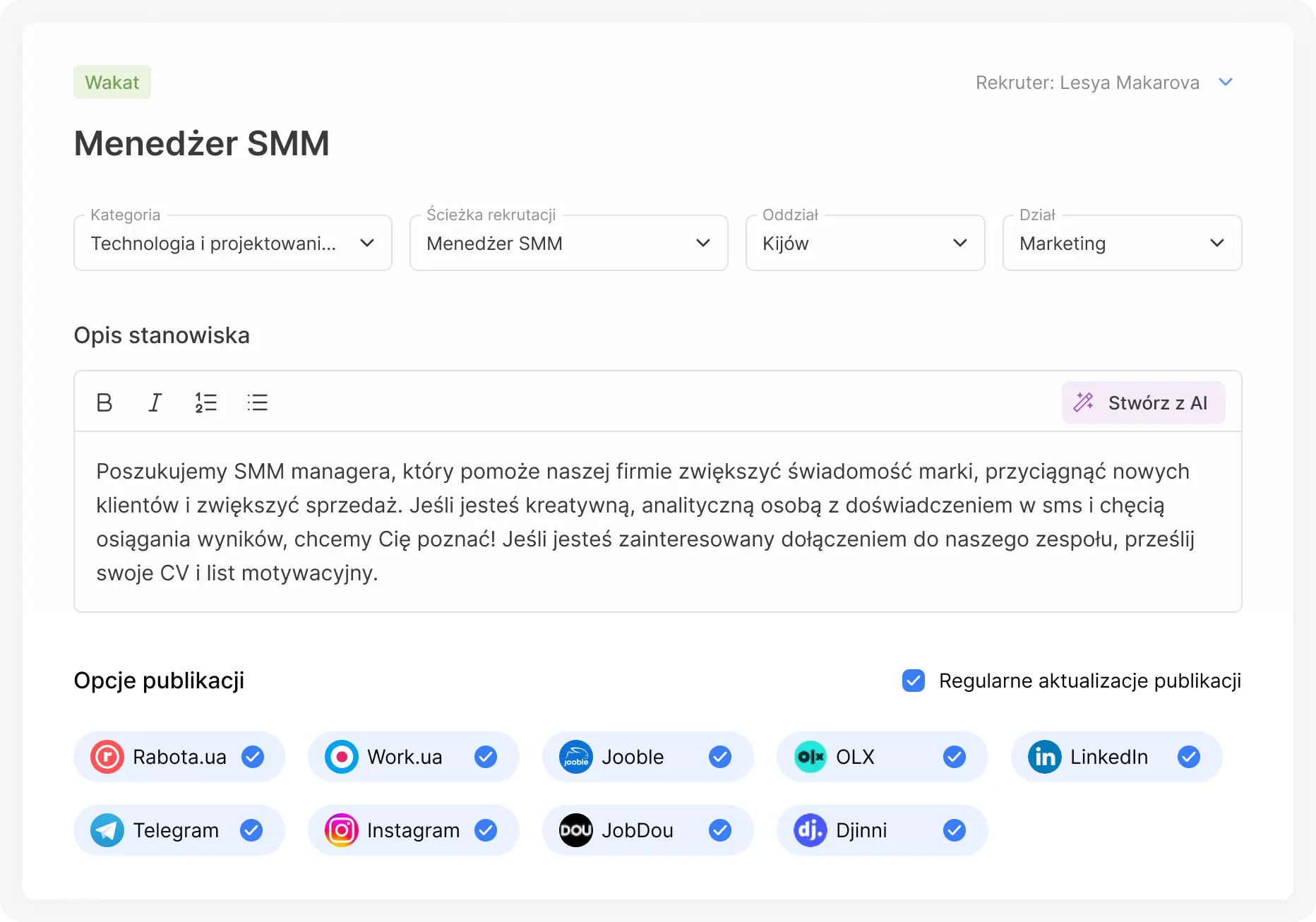Disable Regularne aktualizacje publikacji checkbox
This screenshot has width=1316, height=922.
click(914, 681)
